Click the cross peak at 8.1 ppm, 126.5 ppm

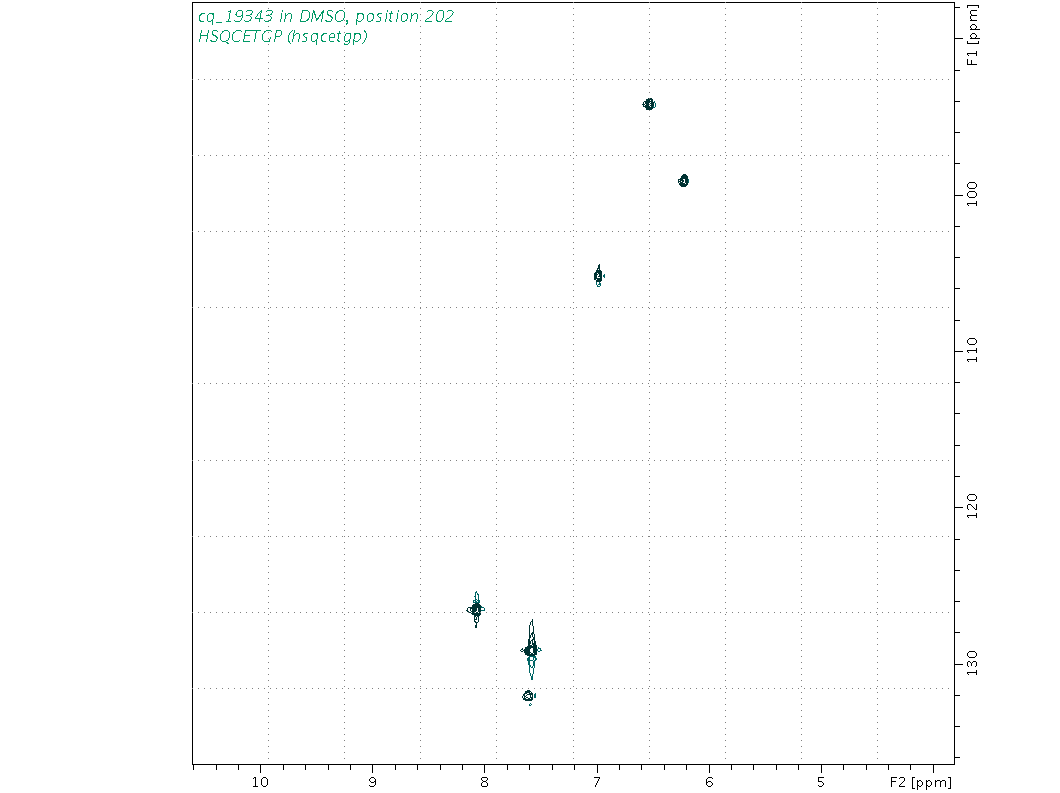476,610
